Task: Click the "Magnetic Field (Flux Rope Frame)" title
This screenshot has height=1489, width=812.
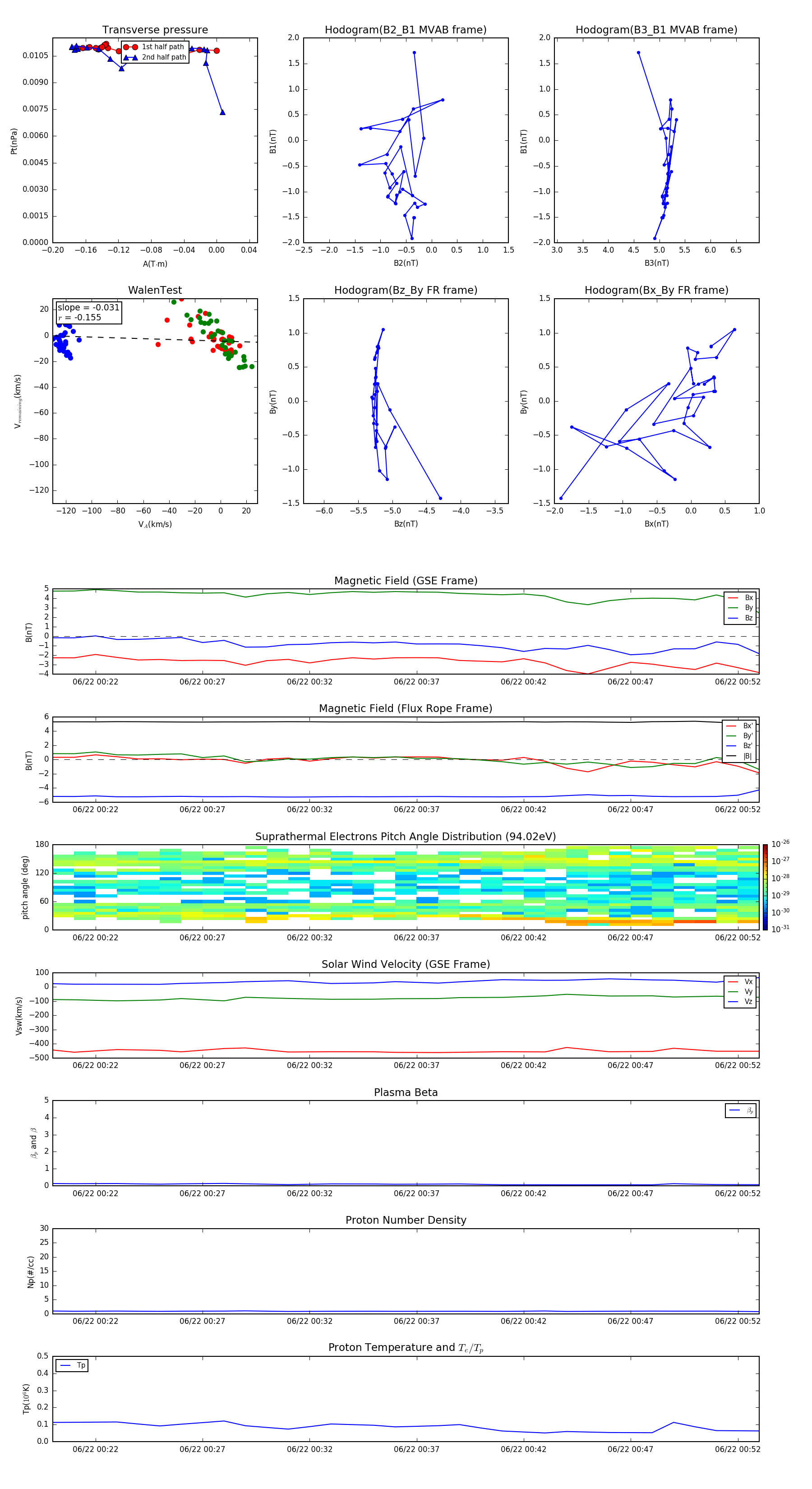Action: (406, 709)
